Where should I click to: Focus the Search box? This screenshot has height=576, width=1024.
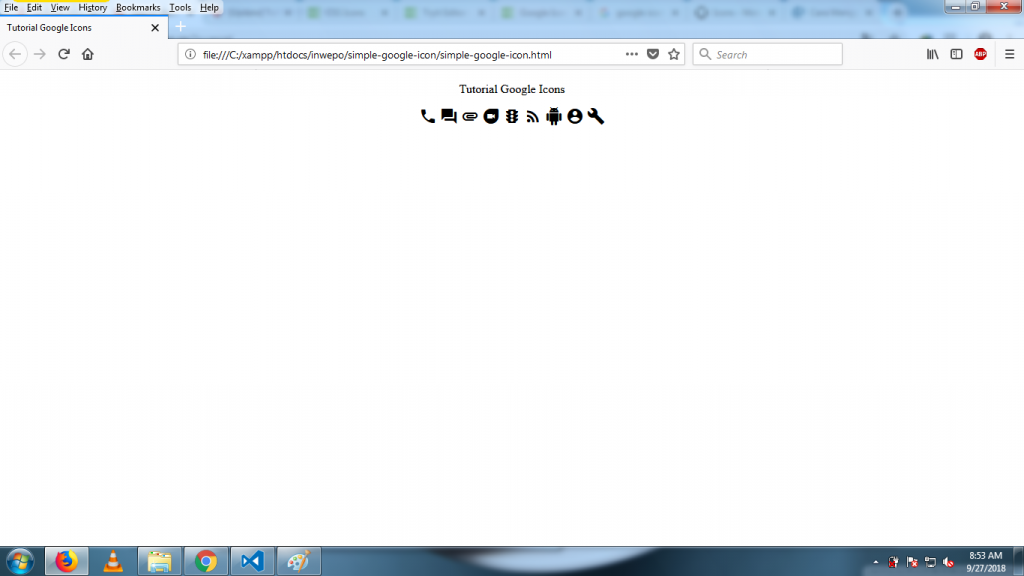point(767,54)
